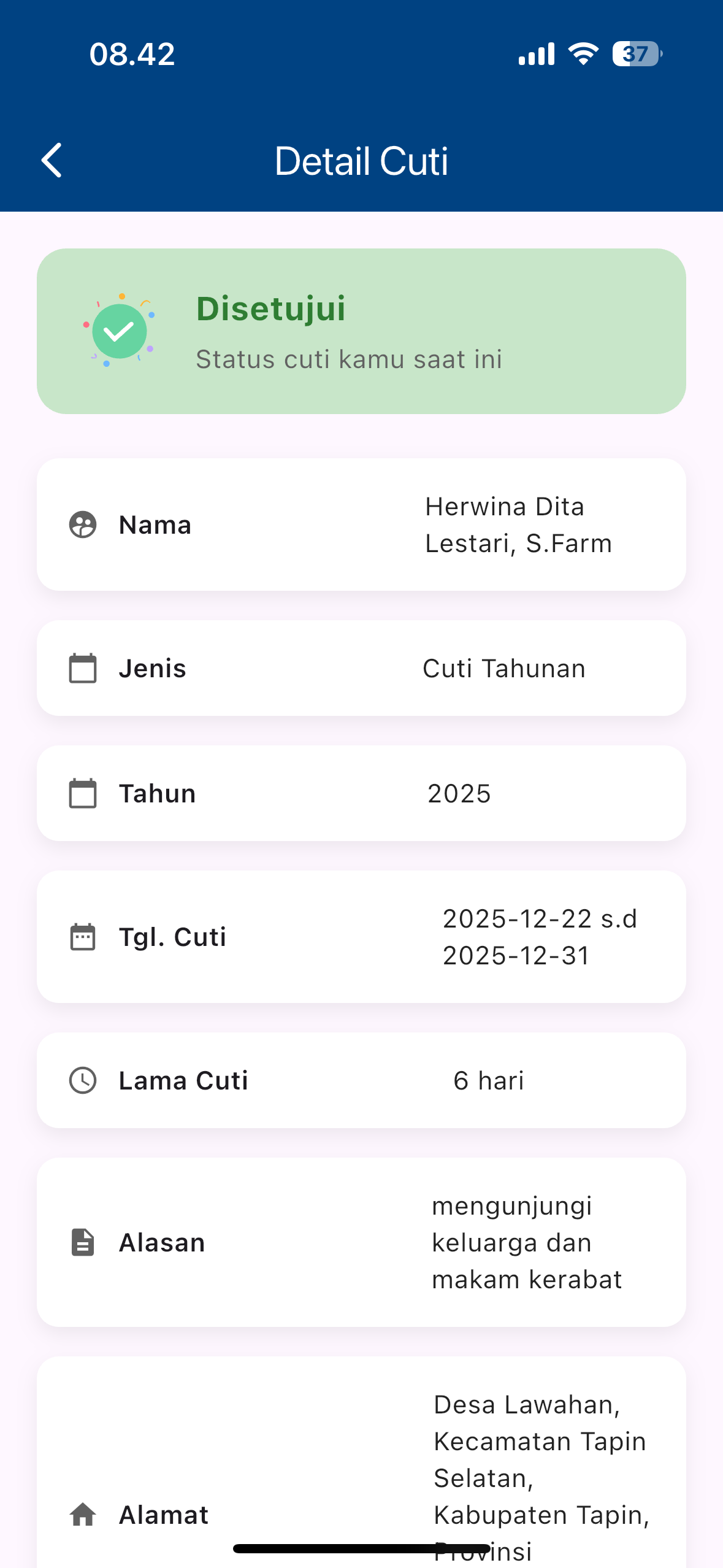Click the home icon beside Alamat
Screen dimensions: 723x1568
83,1515
